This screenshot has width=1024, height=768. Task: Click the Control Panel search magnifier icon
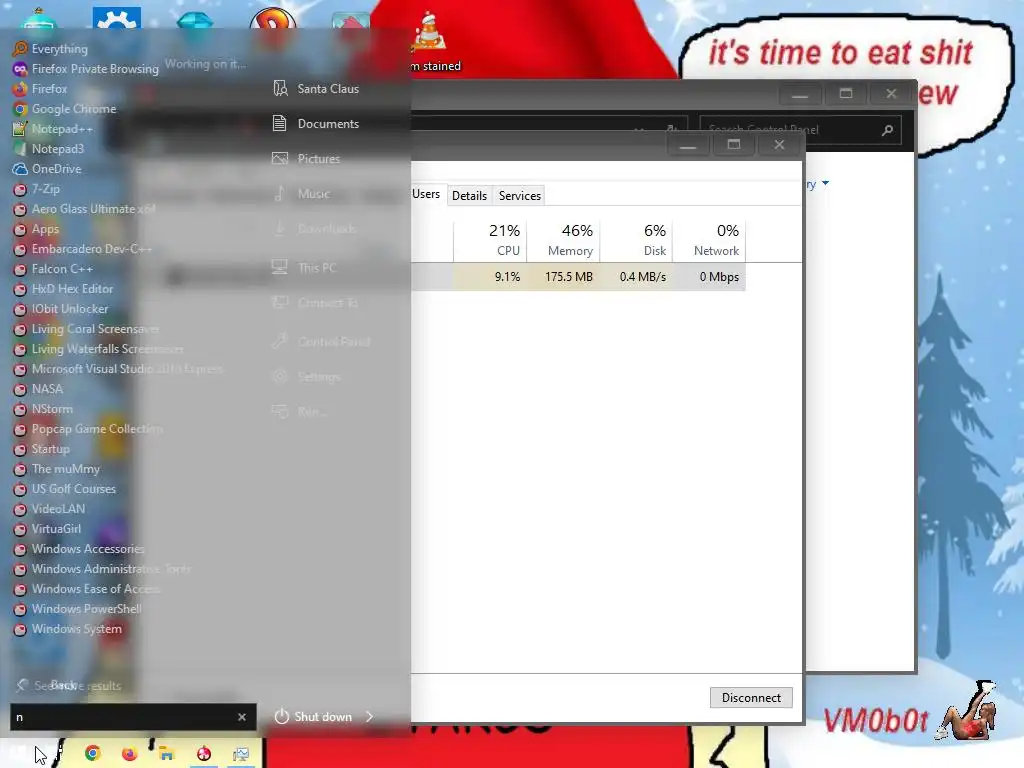pyautogui.click(x=887, y=130)
